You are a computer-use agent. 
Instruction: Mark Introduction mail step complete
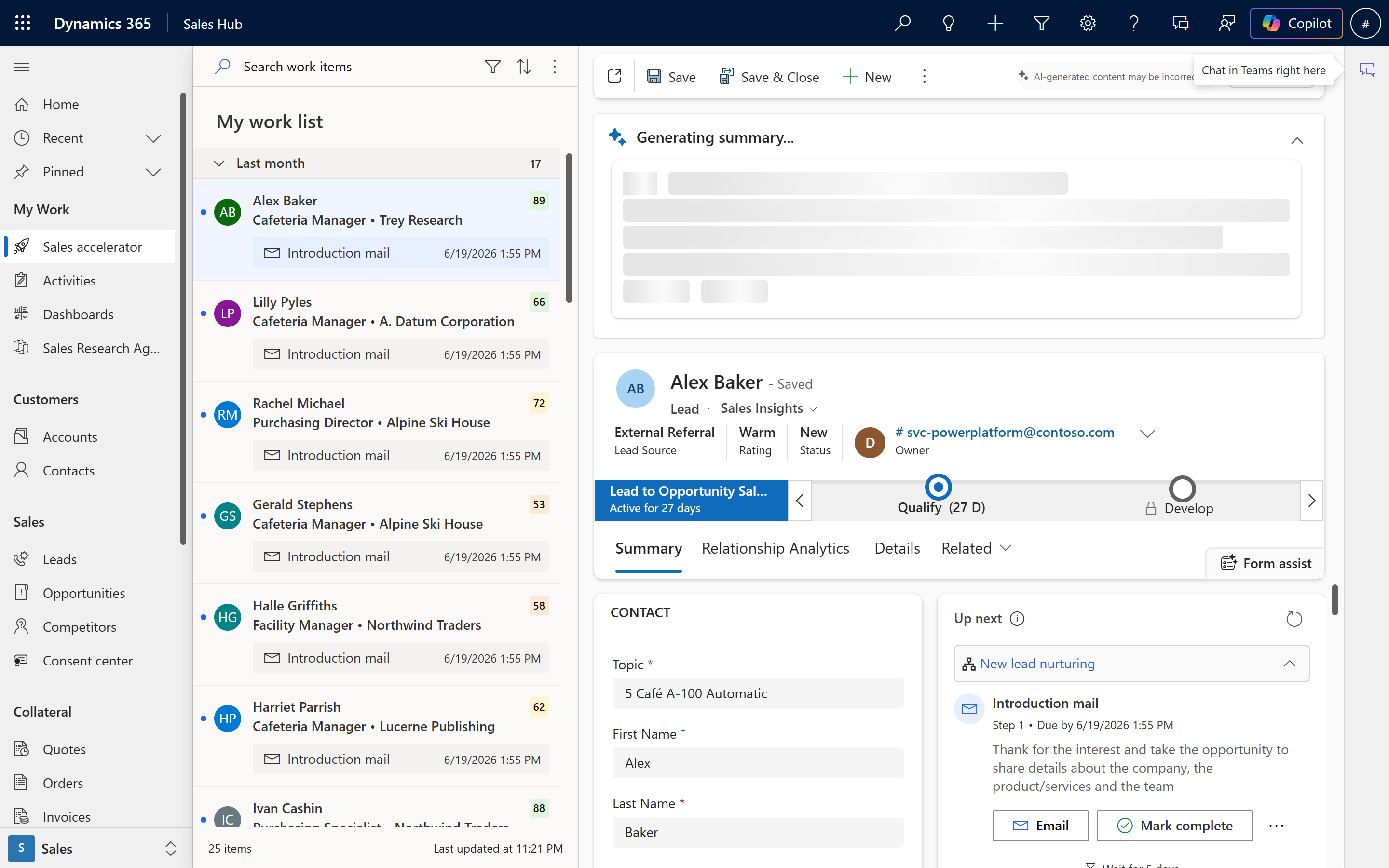1174,826
